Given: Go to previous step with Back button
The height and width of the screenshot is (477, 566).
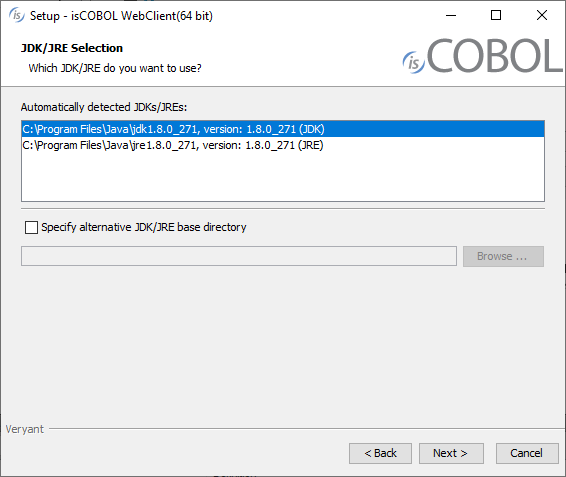Looking at the screenshot, I should pyautogui.click(x=380, y=453).
